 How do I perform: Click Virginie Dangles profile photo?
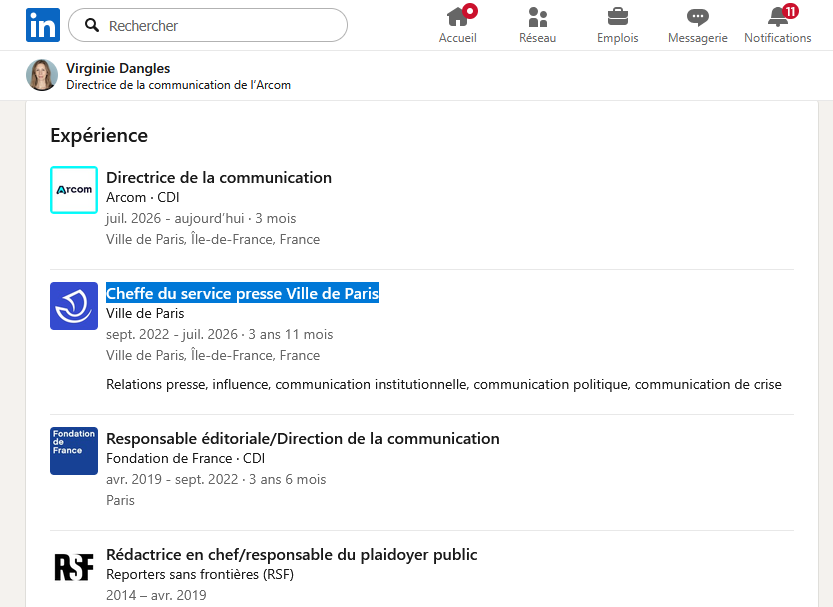click(42, 75)
